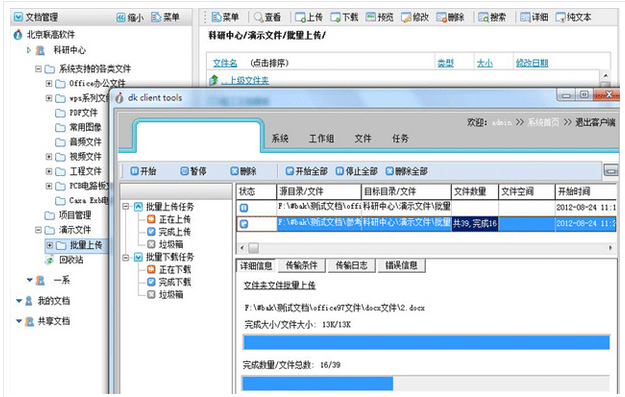The width and height of the screenshot is (625, 397).
Task: Click 退出客户端 to exit the client
Action: [x=595, y=122]
